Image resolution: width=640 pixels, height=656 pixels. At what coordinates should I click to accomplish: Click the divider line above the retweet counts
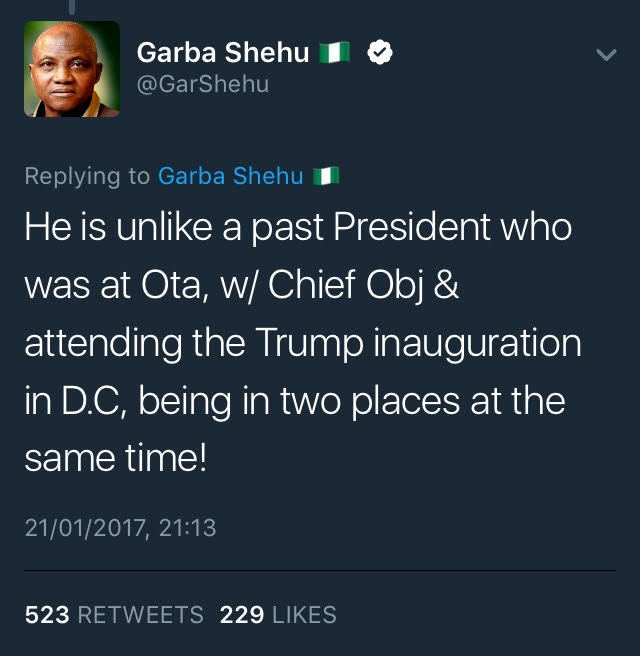(x=320, y=570)
